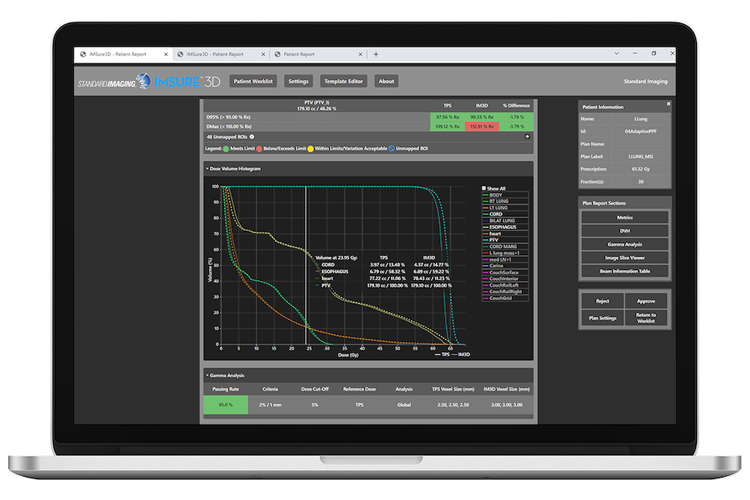Open the Patient Worklist page
The height and width of the screenshot is (500, 750).
click(253, 81)
